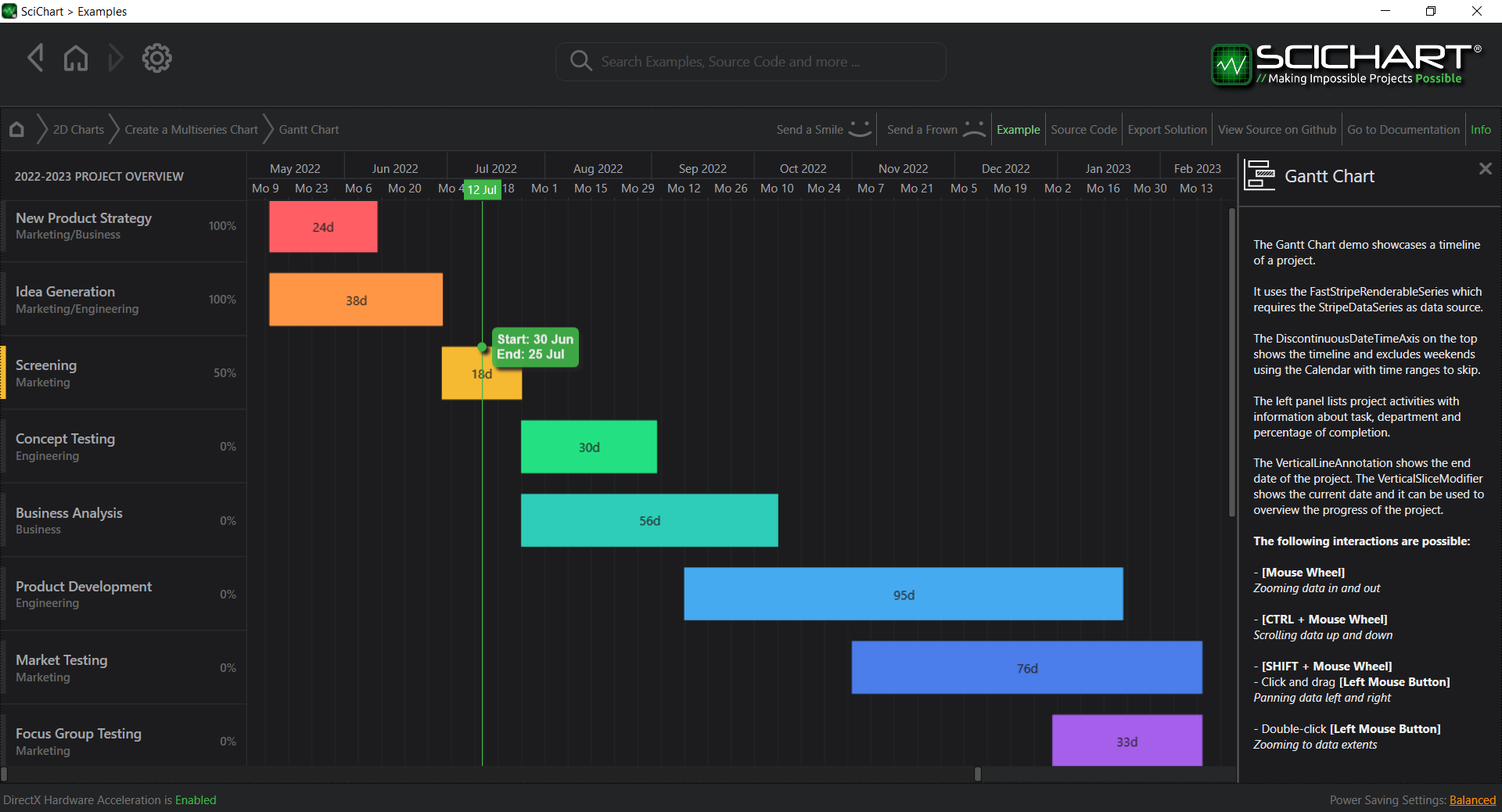This screenshot has height=812, width=1502.
Task: Select the breadcrumb home icon
Action: click(16, 129)
